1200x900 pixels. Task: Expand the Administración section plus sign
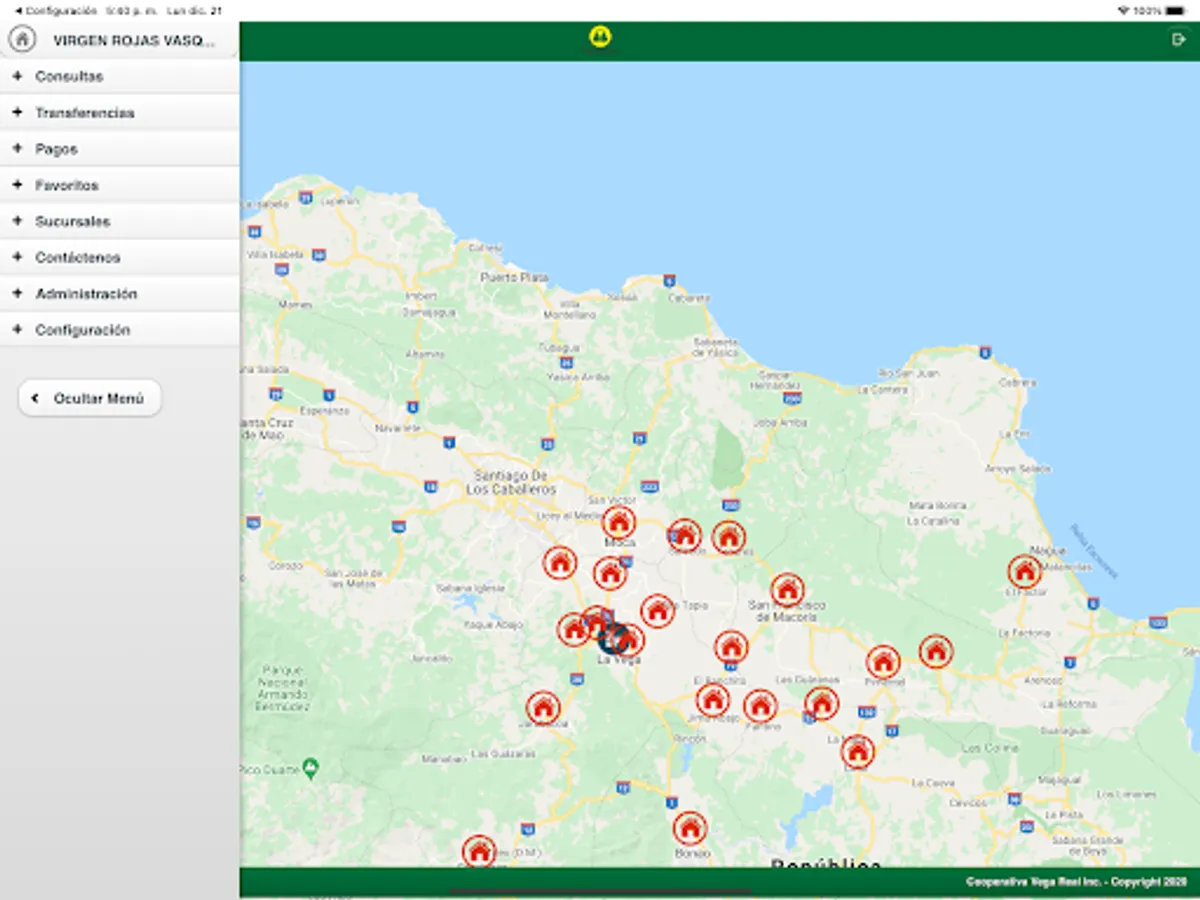point(17,294)
